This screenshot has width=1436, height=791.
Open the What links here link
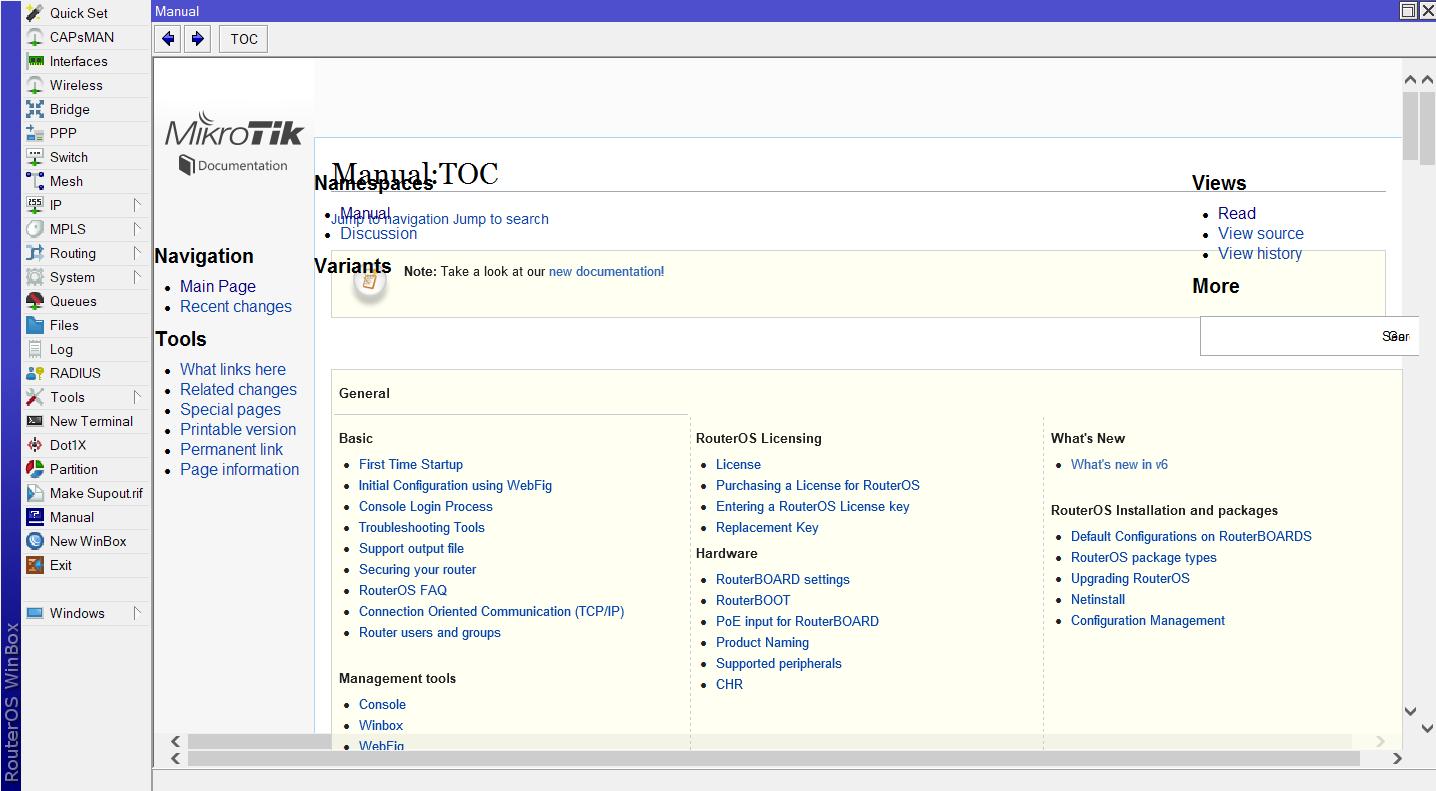[233, 369]
